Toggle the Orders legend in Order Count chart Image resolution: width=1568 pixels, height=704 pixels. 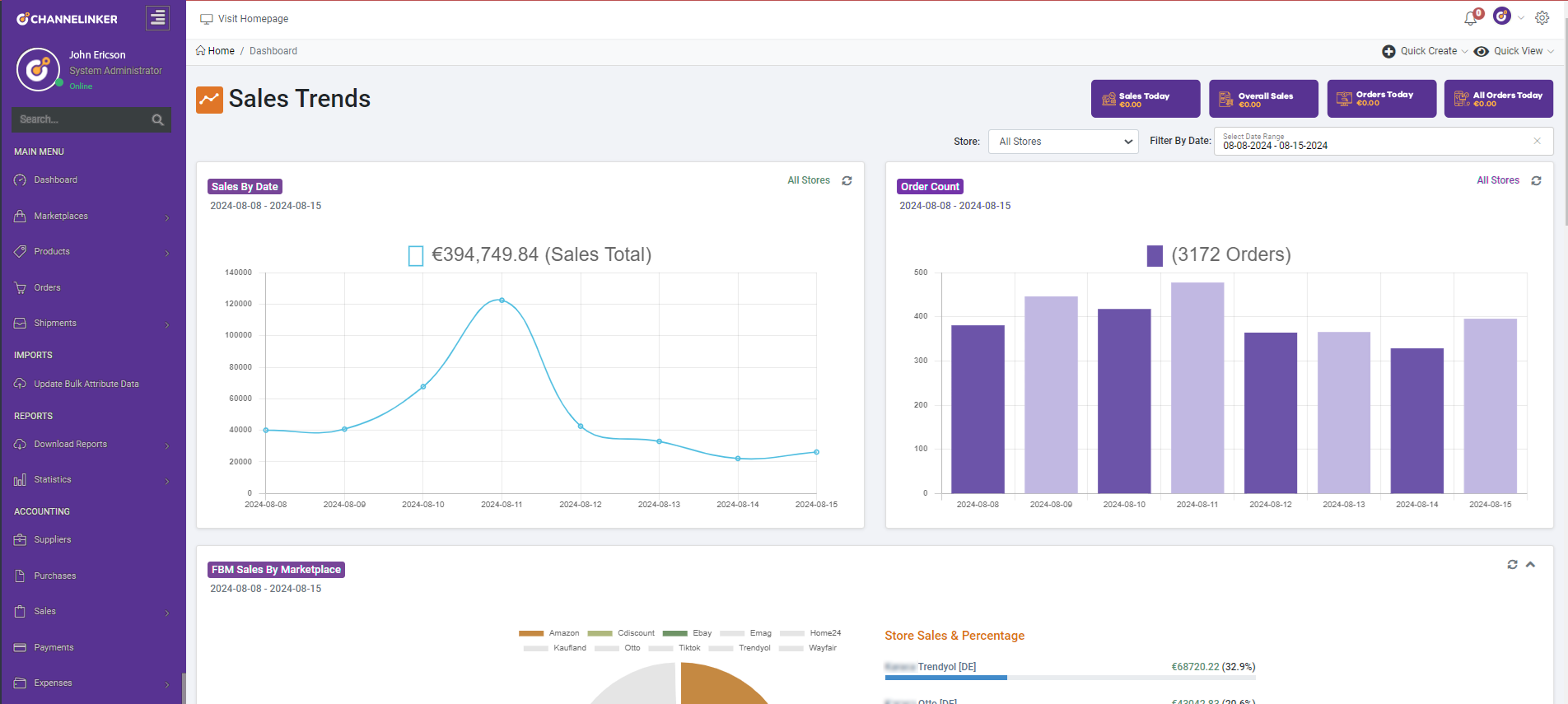[x=1155, y=256]
